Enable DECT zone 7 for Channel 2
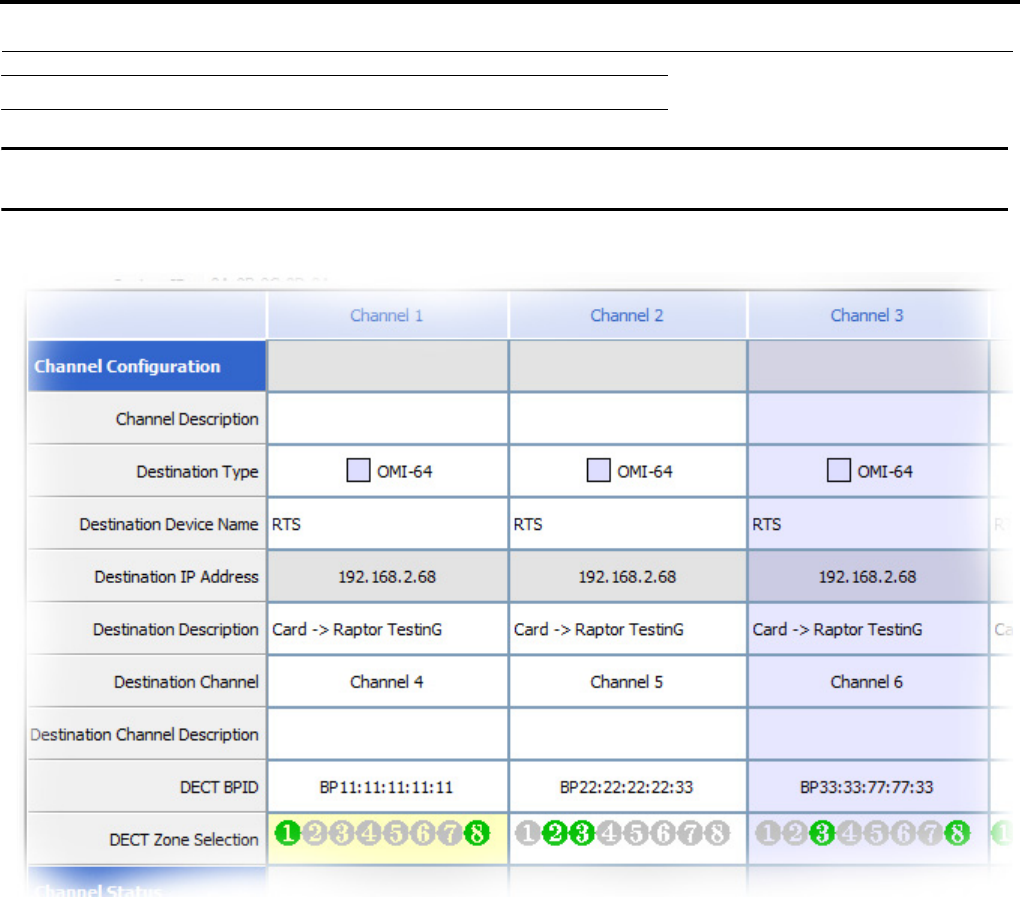The height and width of the screenshot is (897, 1020). pyautogui.click(x=690, y=833)
